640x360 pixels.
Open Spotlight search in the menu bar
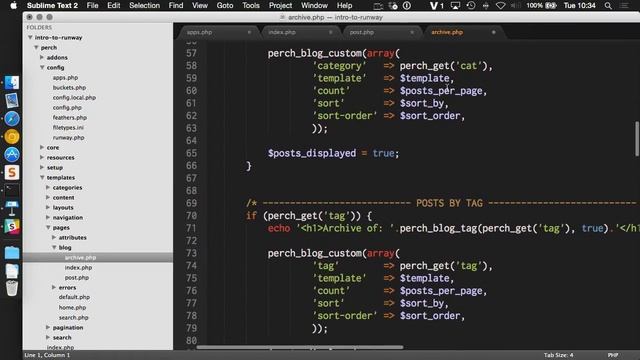tap(608, 5)
